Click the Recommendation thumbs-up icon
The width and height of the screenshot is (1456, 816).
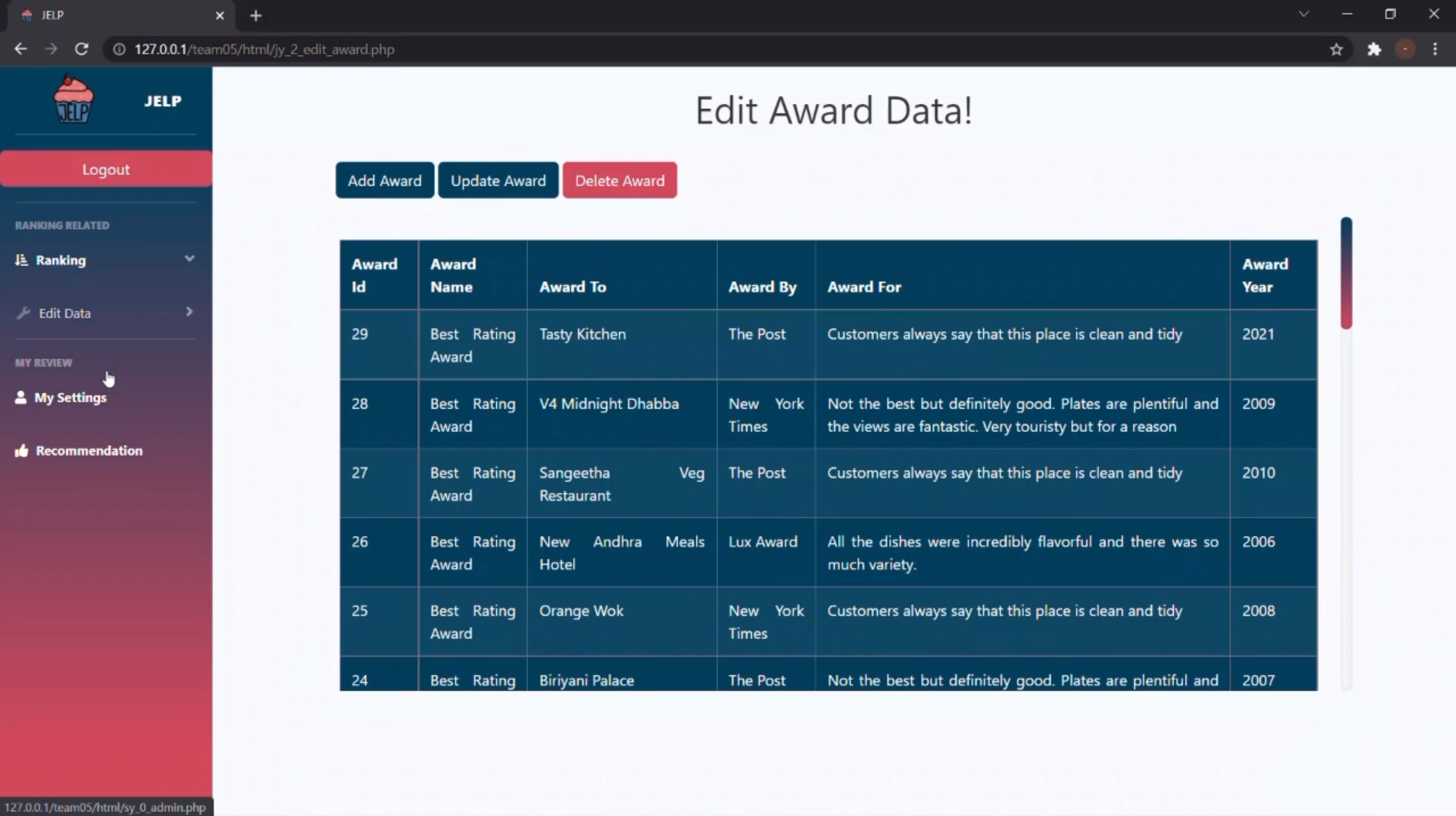(x=21, y=450)
